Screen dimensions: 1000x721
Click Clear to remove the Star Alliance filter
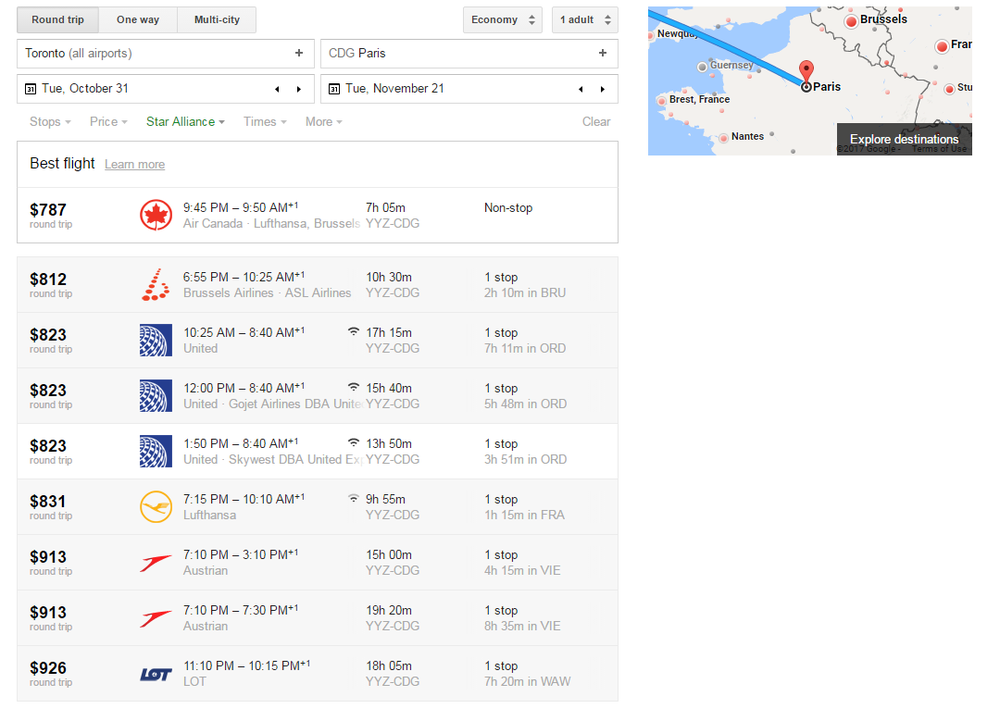tap(596, 121)
